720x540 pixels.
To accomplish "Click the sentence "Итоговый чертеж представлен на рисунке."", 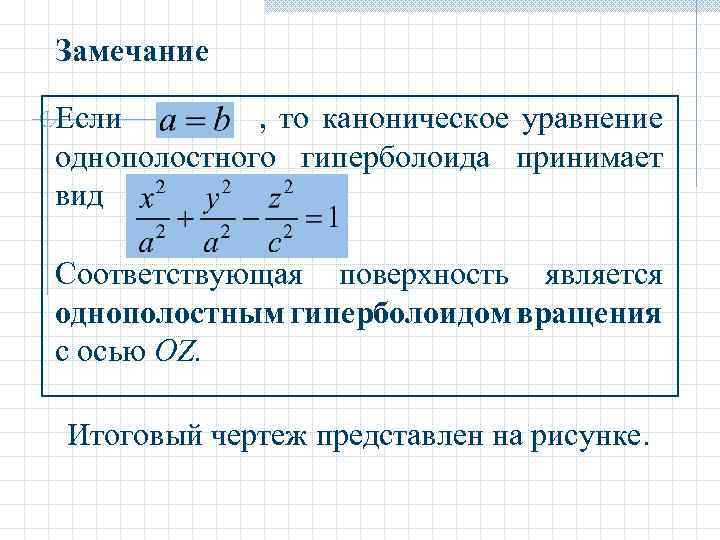I will click(359, 435).
